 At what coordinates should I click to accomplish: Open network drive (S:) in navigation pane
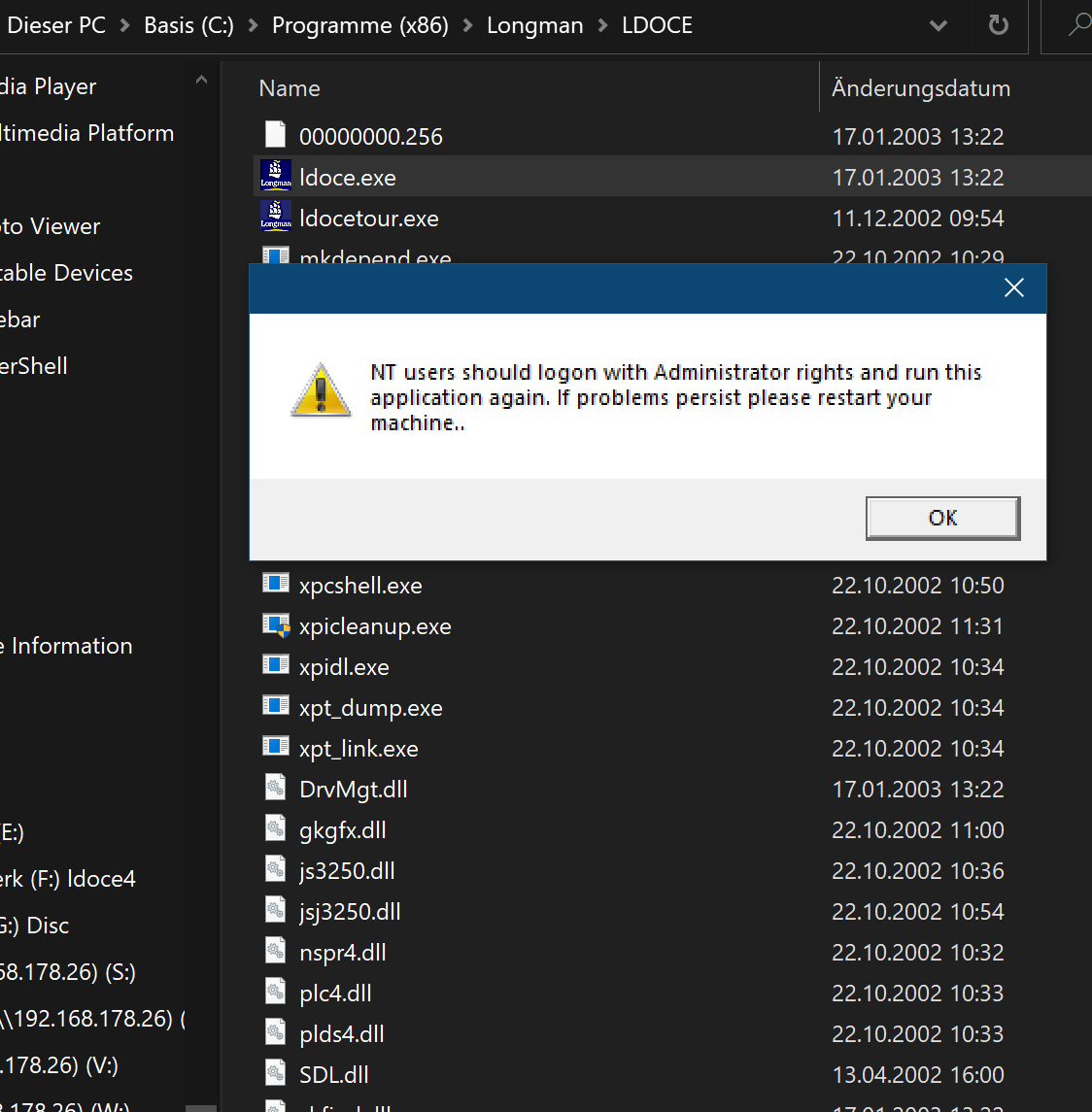click(x=67, y=971)
